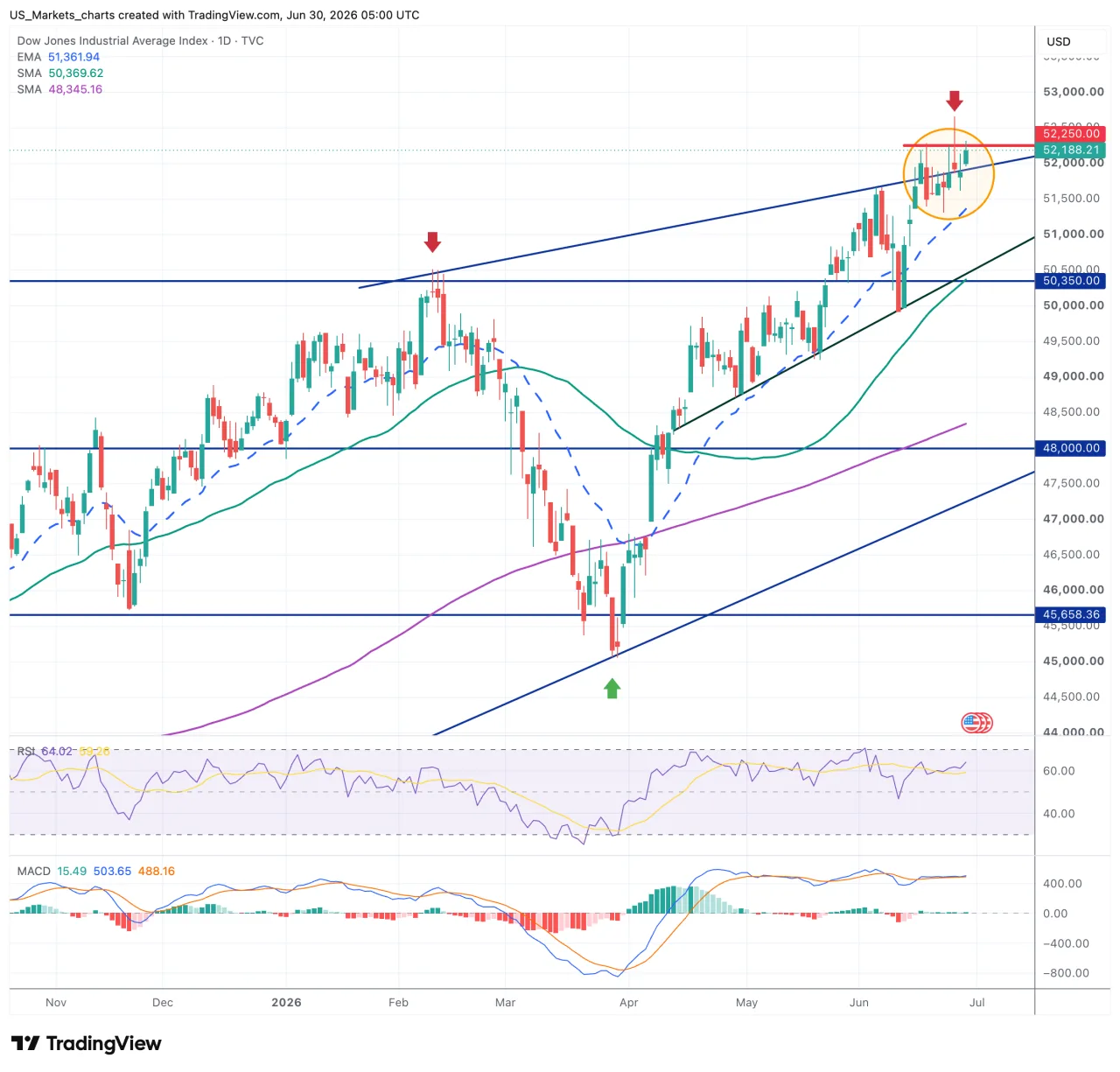Click Dec on the time axis

point(163,1003)
